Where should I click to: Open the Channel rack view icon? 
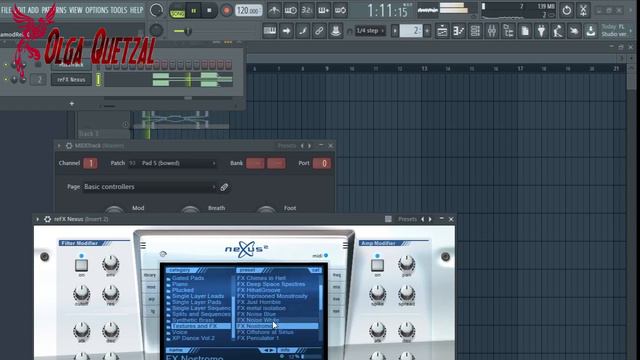point(475,31)
